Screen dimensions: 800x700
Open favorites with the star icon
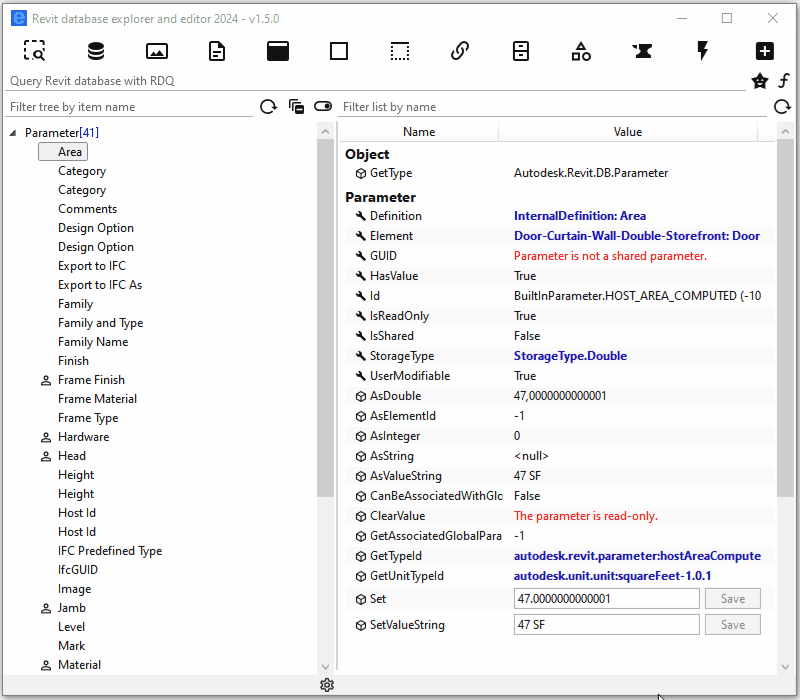tap(760, 81)
